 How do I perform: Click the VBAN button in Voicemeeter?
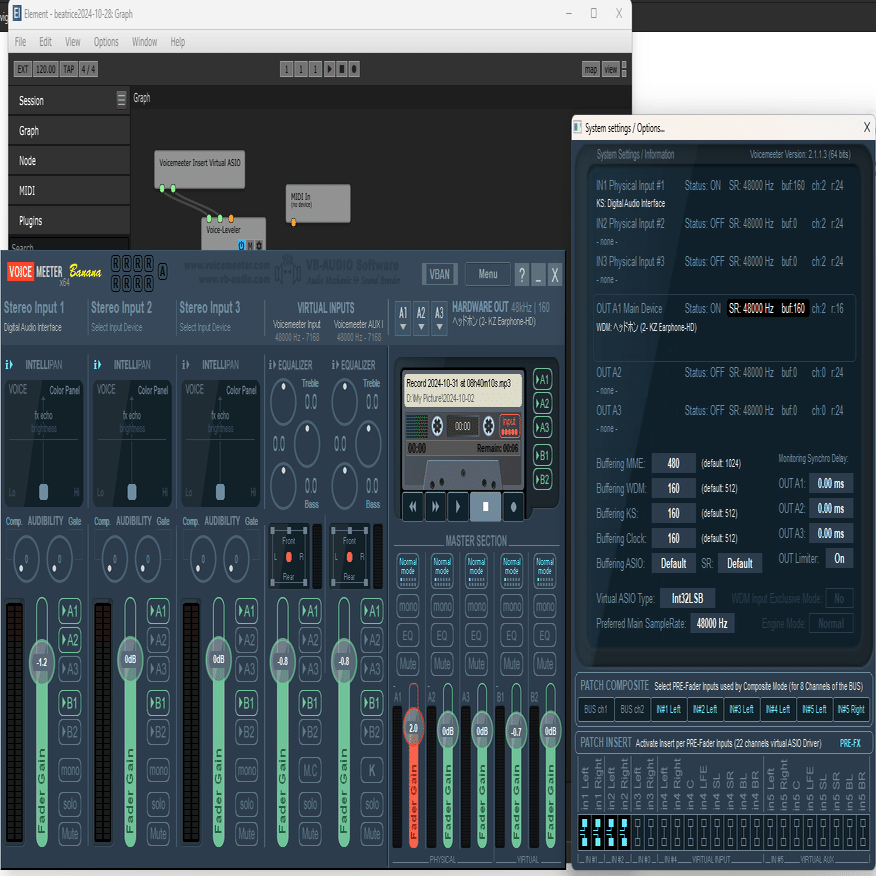click(x=440, y=274)
